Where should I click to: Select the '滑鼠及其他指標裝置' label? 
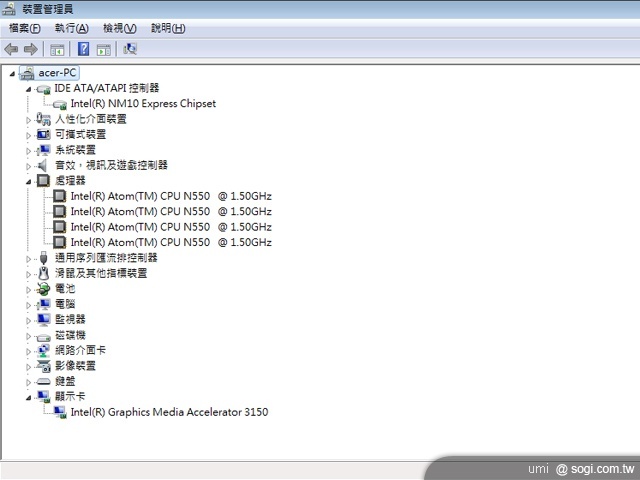101,273
